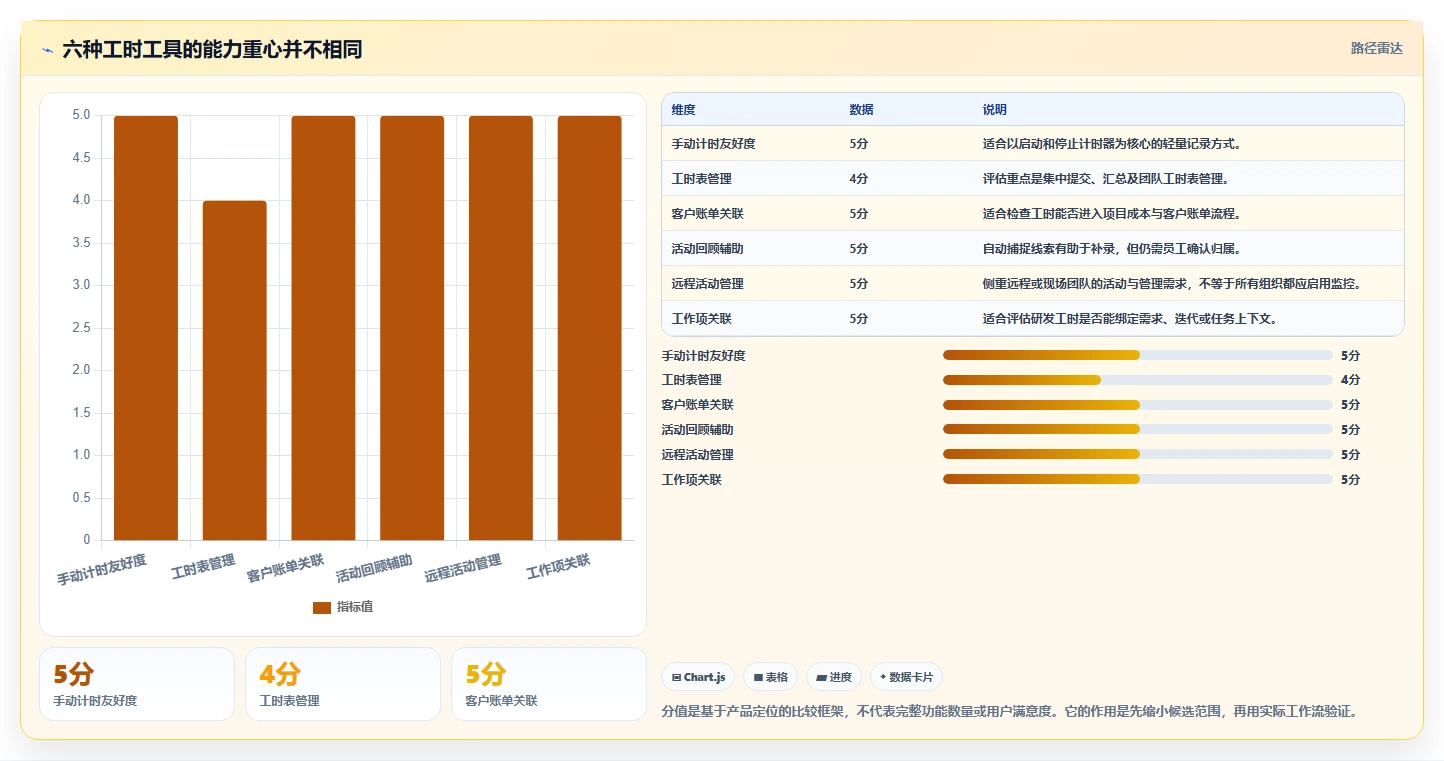This screenshot has height=761, width=1444.
Task: Open the 5分 客户账单关联 data card
Action: (x=549, y=684)
